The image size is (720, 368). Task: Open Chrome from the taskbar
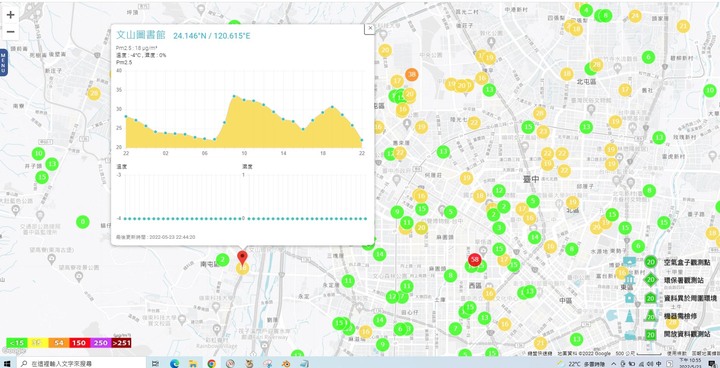(x=212, y=363)
